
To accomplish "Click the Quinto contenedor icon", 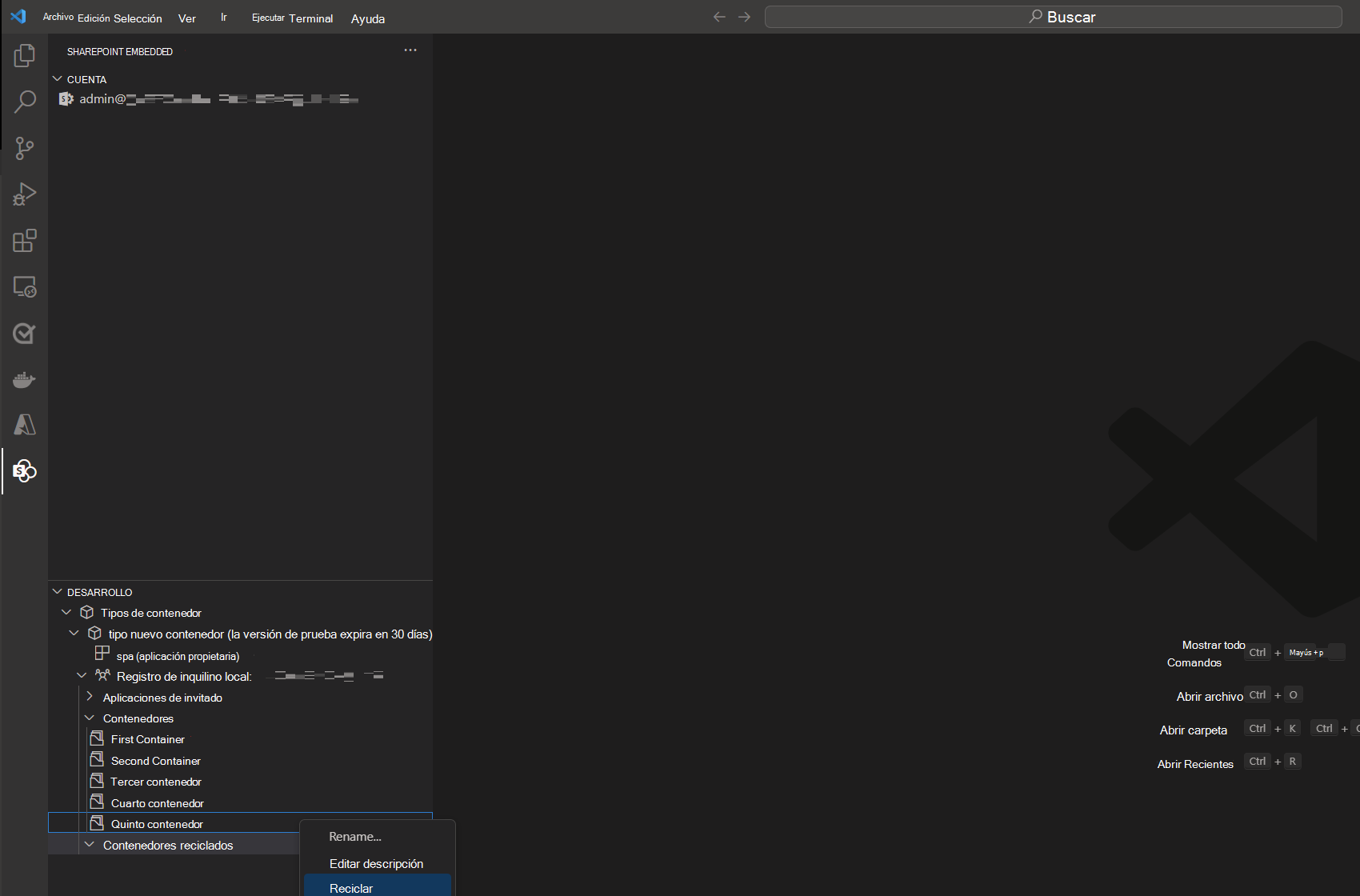I will click(97, 822).
